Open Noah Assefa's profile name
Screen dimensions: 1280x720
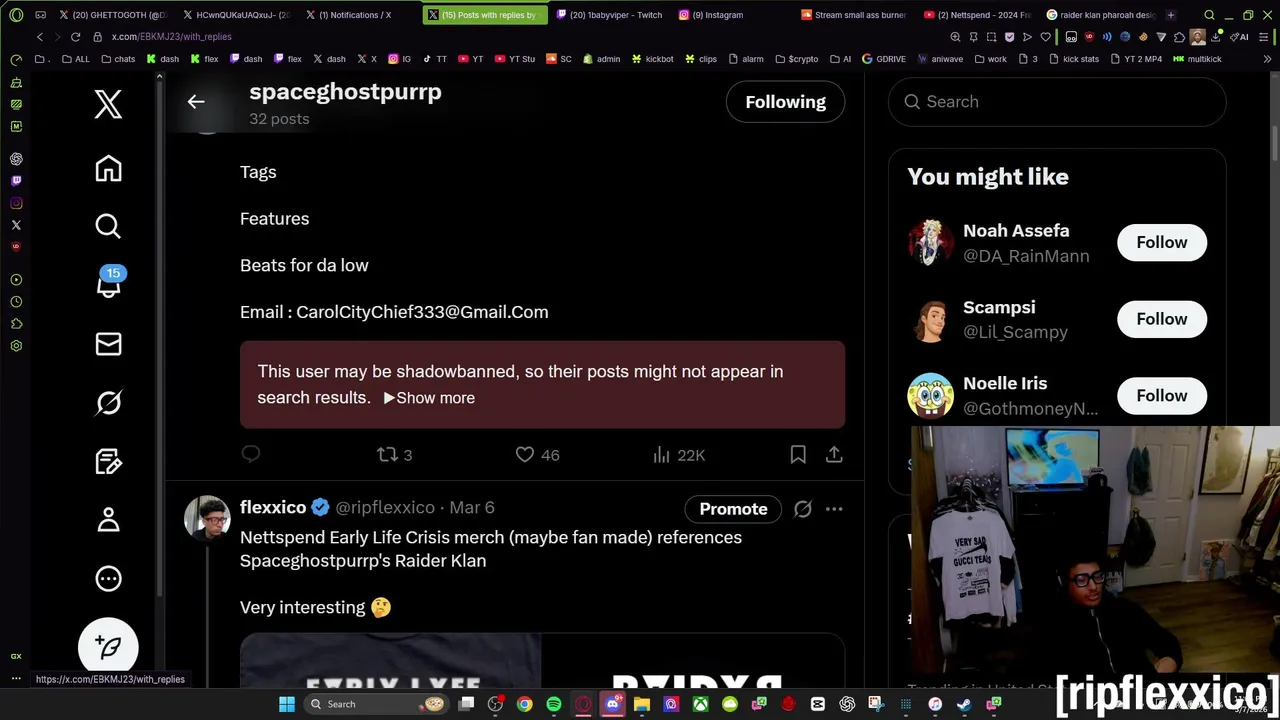[1016, 231]
